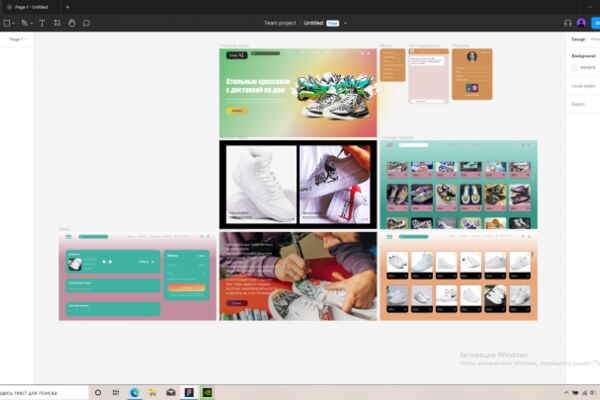
Task: Click the yellow button in hero banner
Action: pyautogui.click(x=237, y=111)
